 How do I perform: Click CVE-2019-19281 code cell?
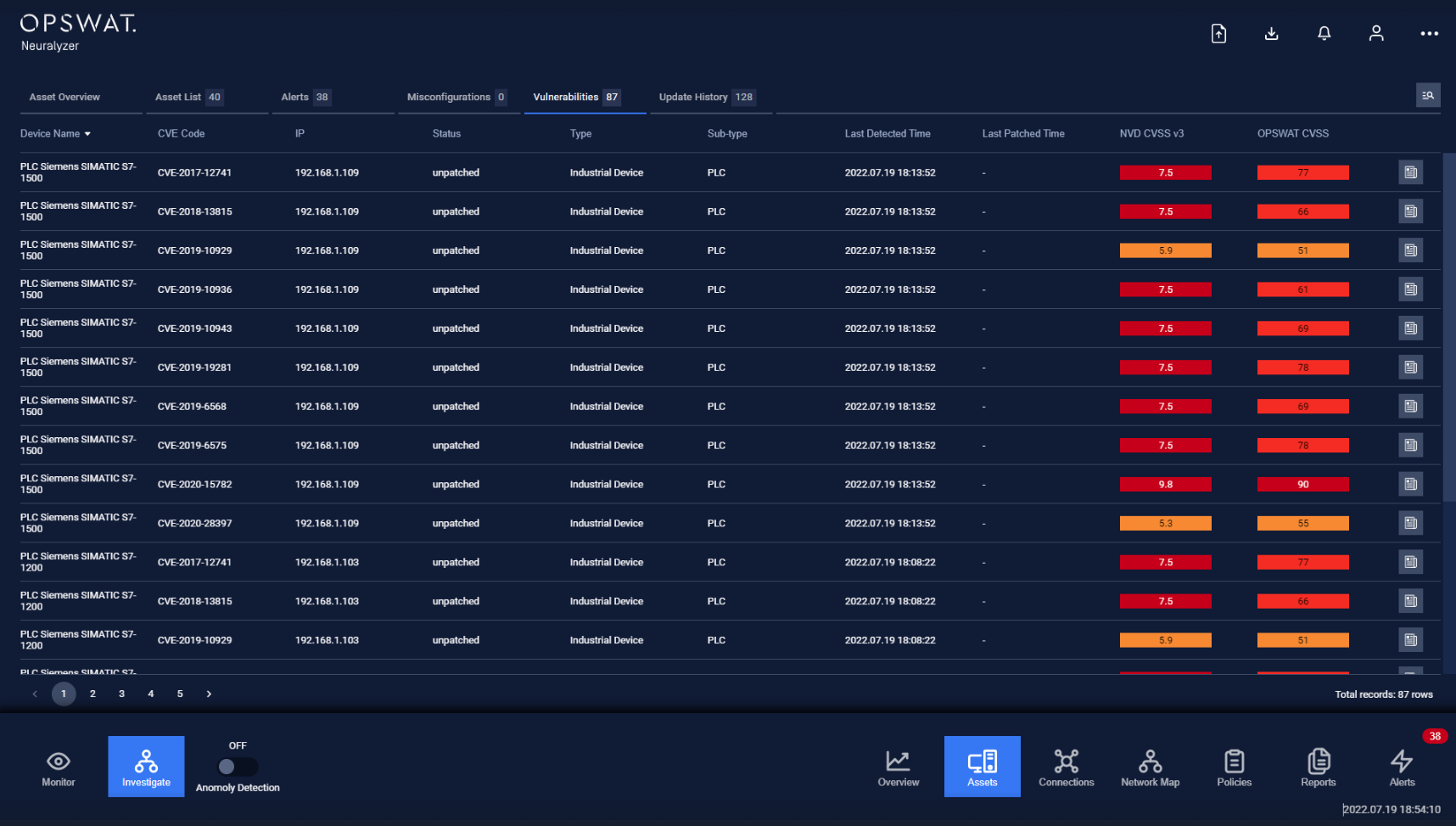194,368
